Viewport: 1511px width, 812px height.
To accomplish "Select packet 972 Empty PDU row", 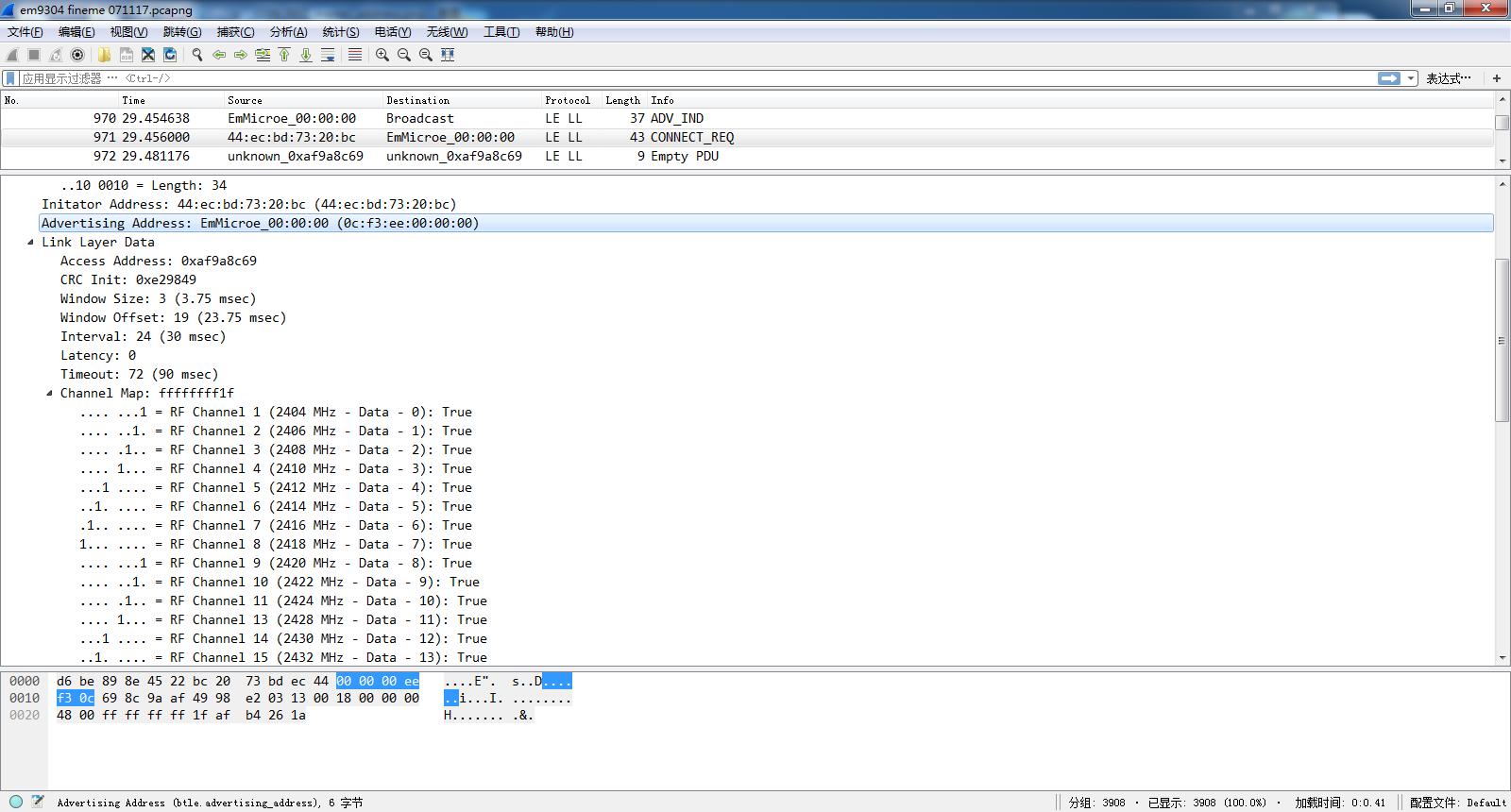I will [747, 157].
